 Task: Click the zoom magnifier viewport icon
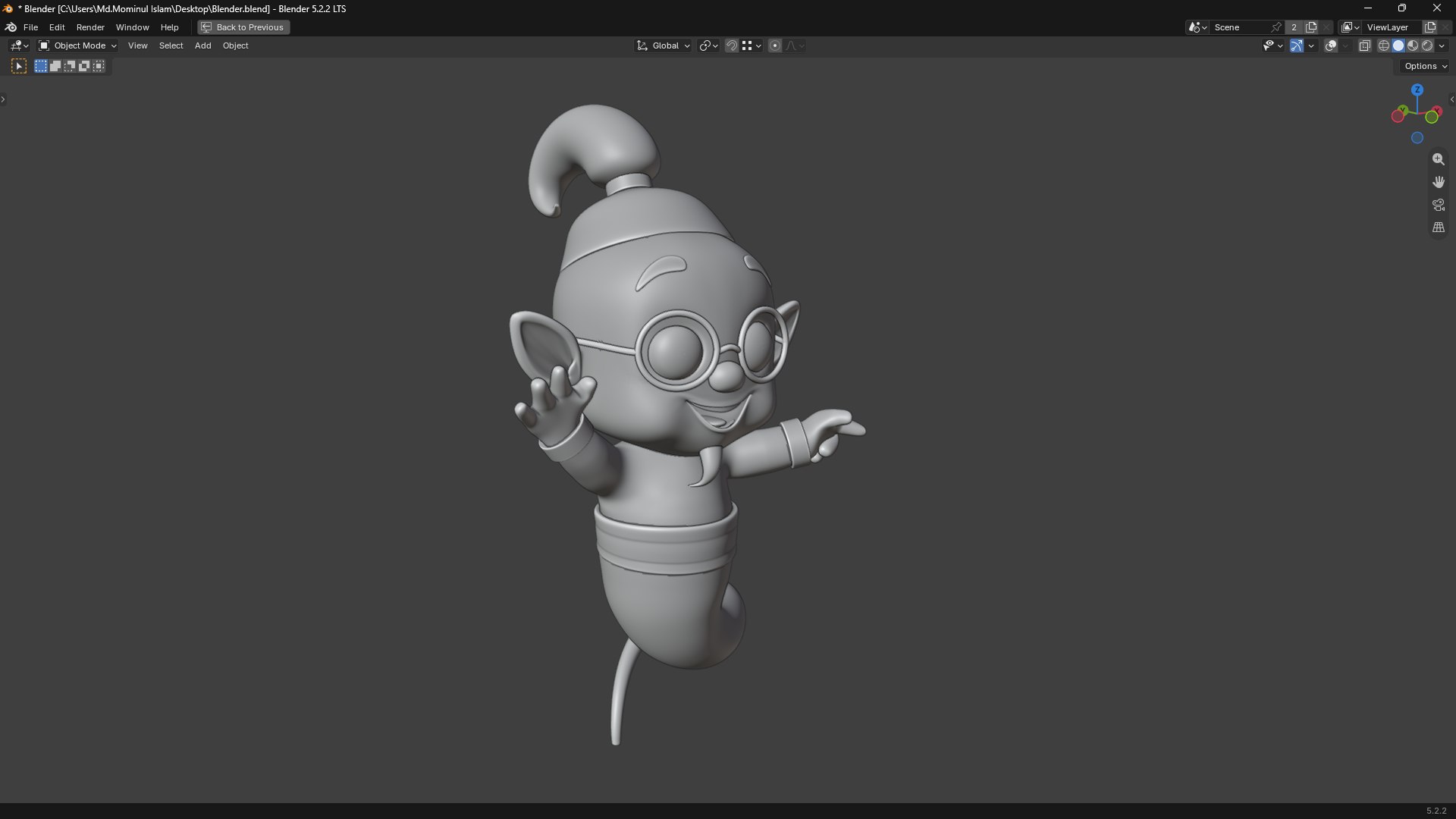click(x=1438, y=159)
